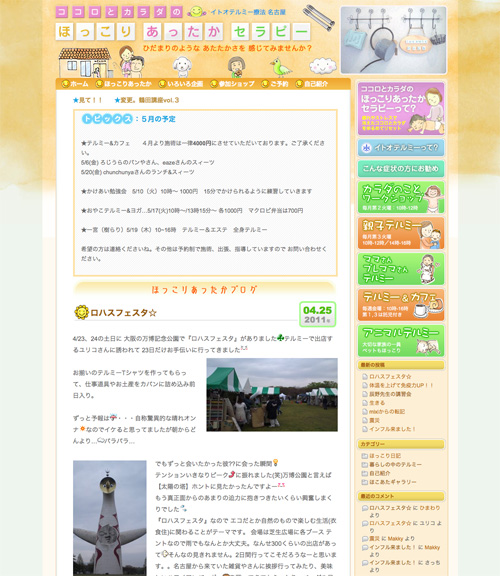Screen dimensions: 500x576
Task: Click the smiling cloud illustration in header
Action: coord(323,66)
